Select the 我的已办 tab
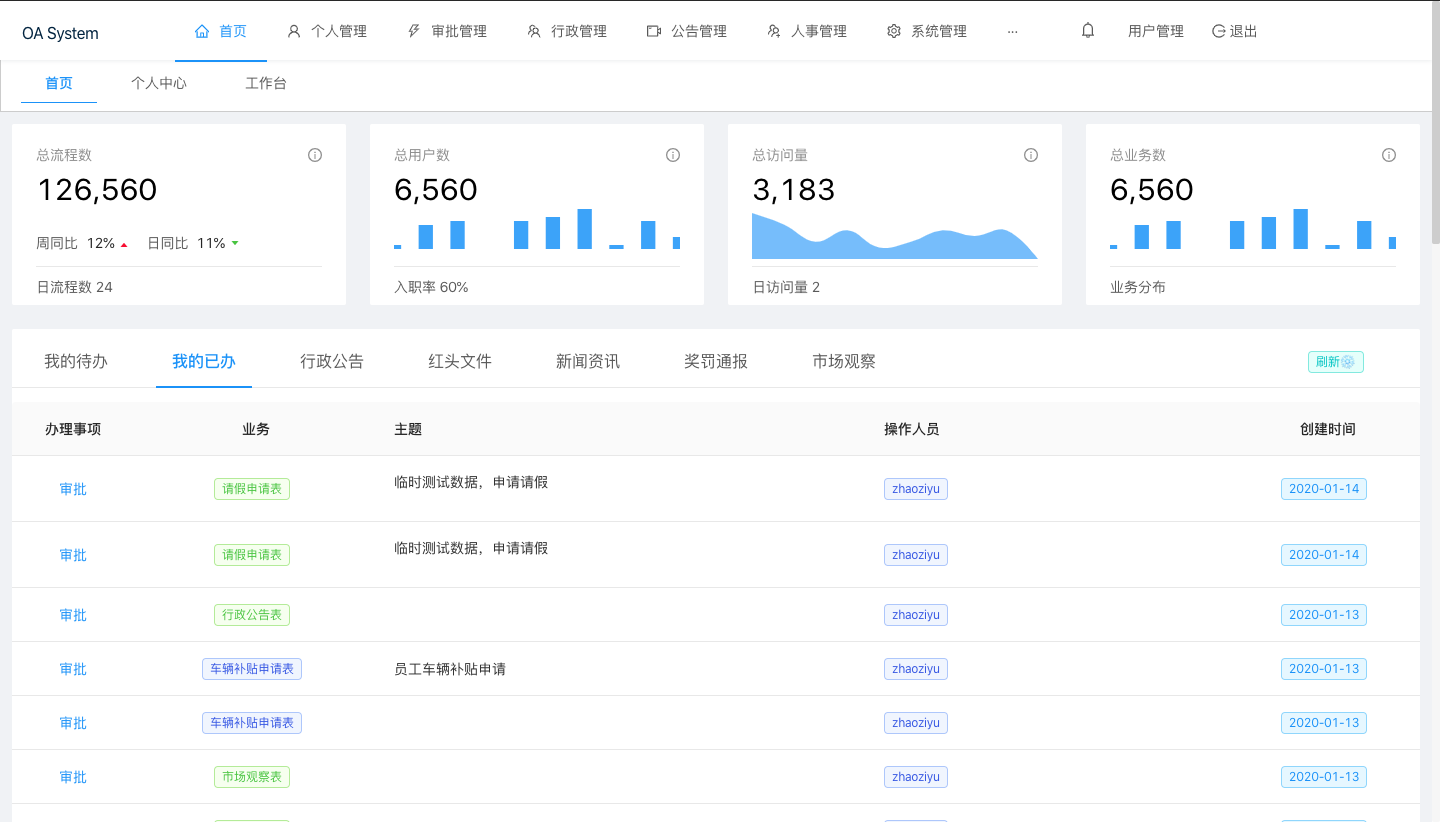Screen dimensions: 1440x822 (x=204, y=361)
